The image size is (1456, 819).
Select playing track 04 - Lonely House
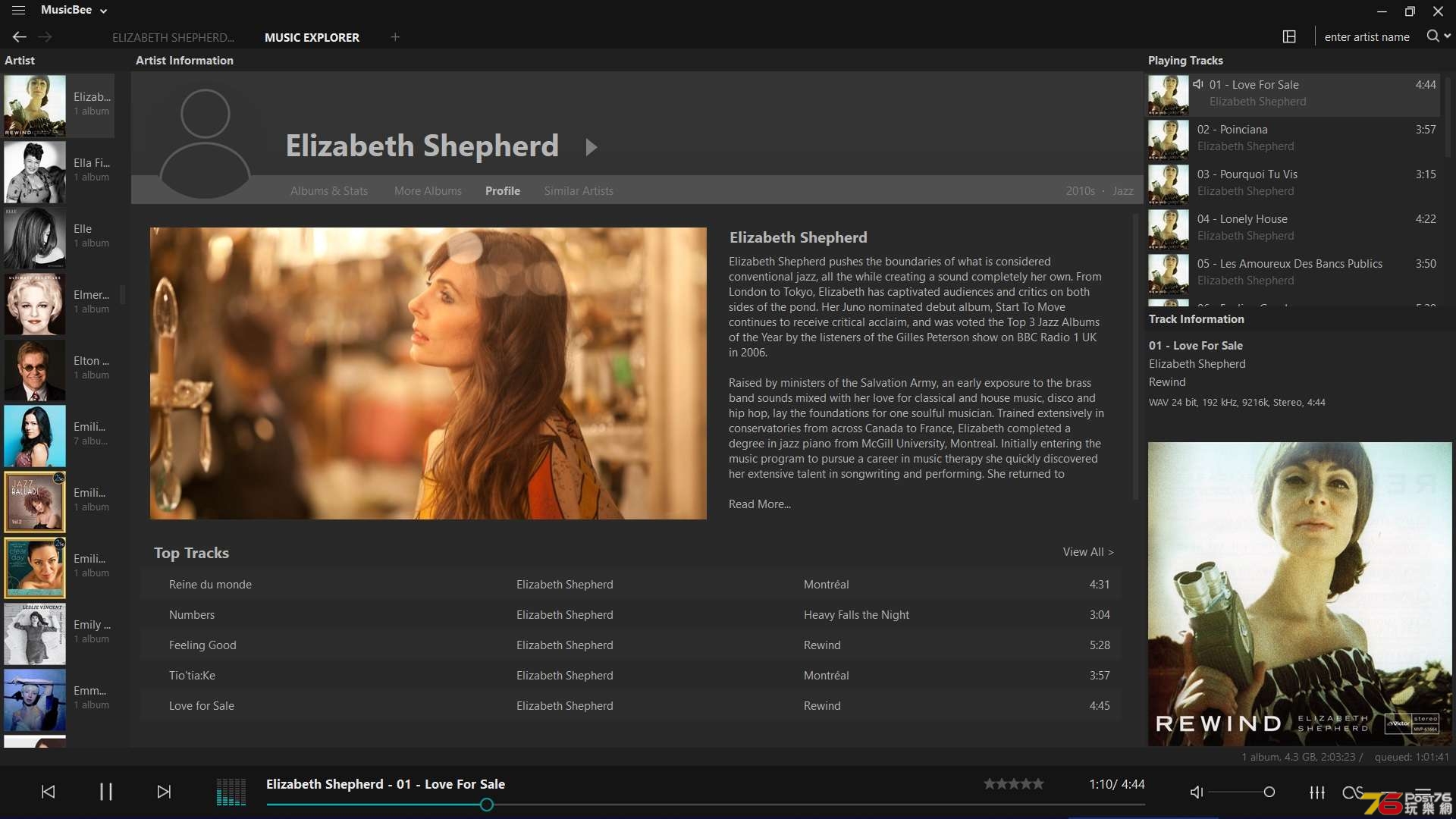[1294, 227]
